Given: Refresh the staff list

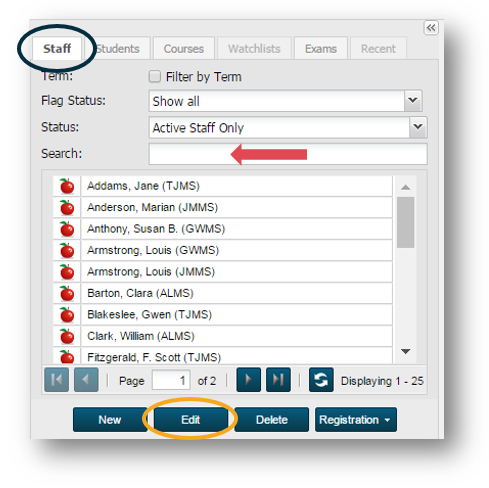Looking at the screenshot, I should click(x=321, y=380).
